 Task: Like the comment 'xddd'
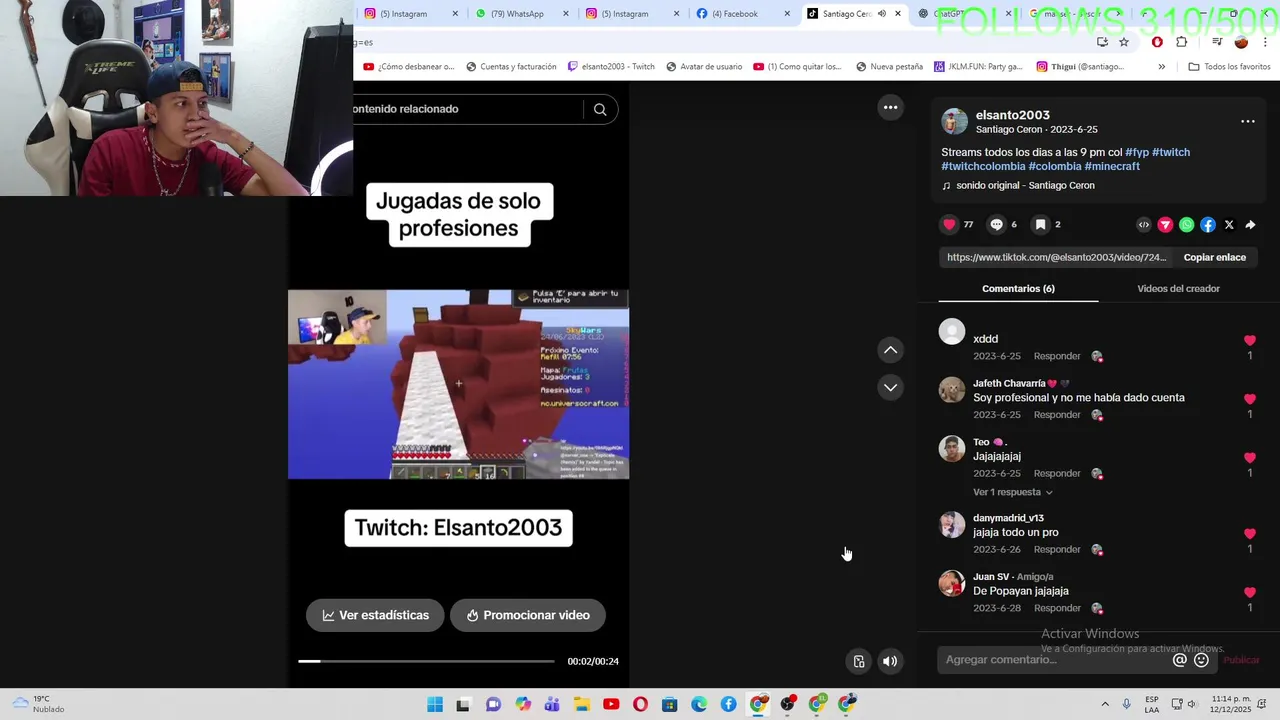pos(1249,340)
